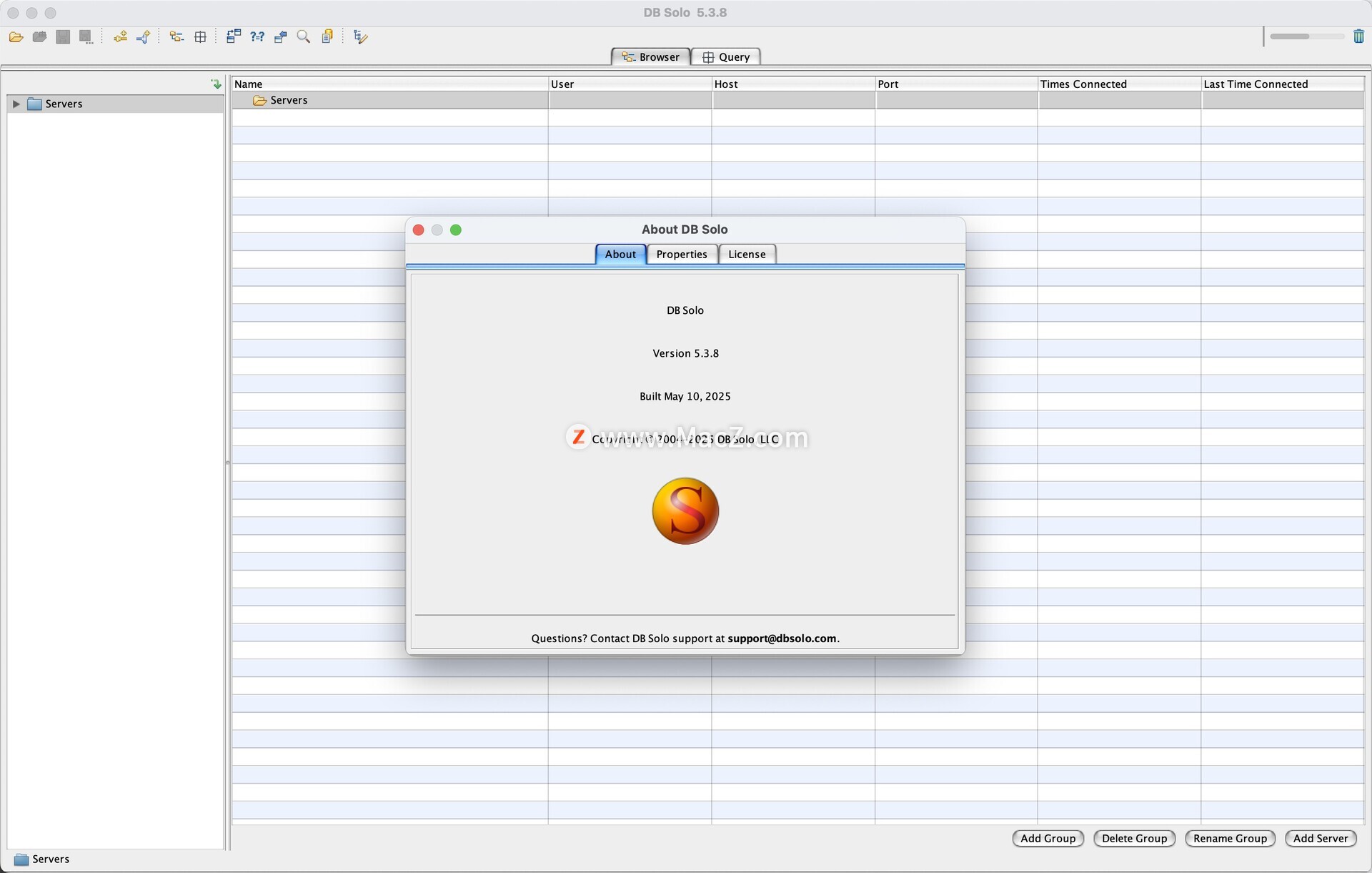Click the blue question marks compare icon

click(x=257, y=36)
